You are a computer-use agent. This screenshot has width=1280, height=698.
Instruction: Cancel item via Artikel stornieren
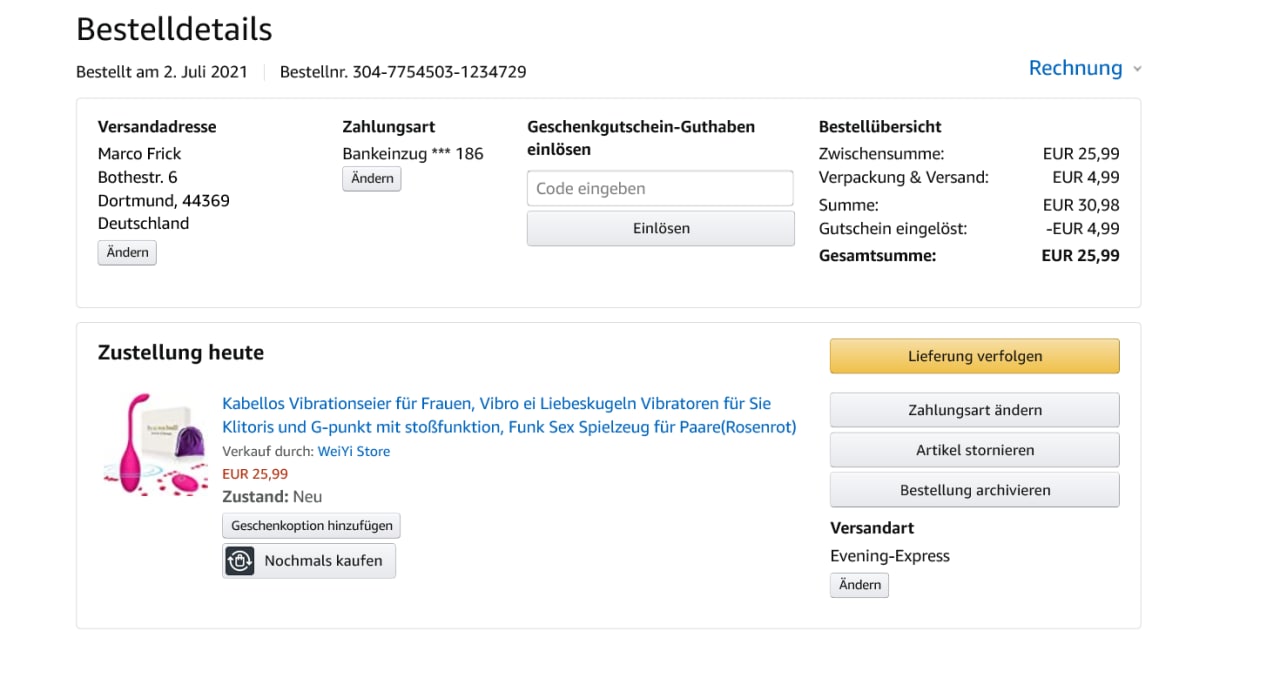(974, 450)
